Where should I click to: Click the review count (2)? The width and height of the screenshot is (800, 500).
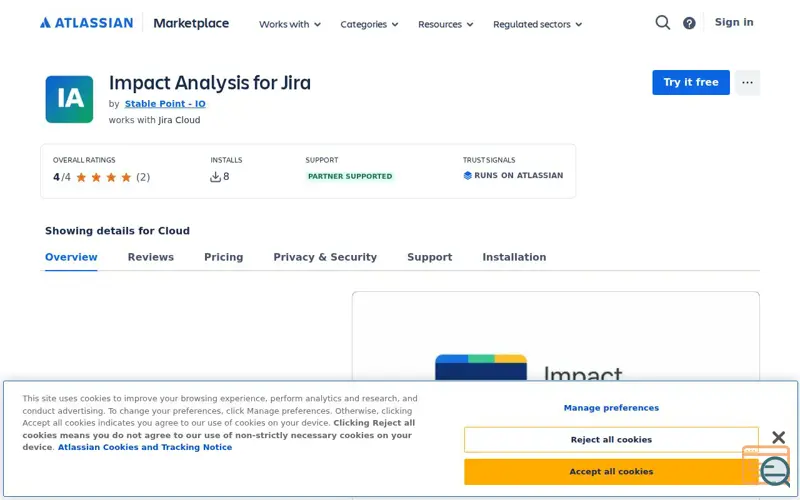(143, 178)
